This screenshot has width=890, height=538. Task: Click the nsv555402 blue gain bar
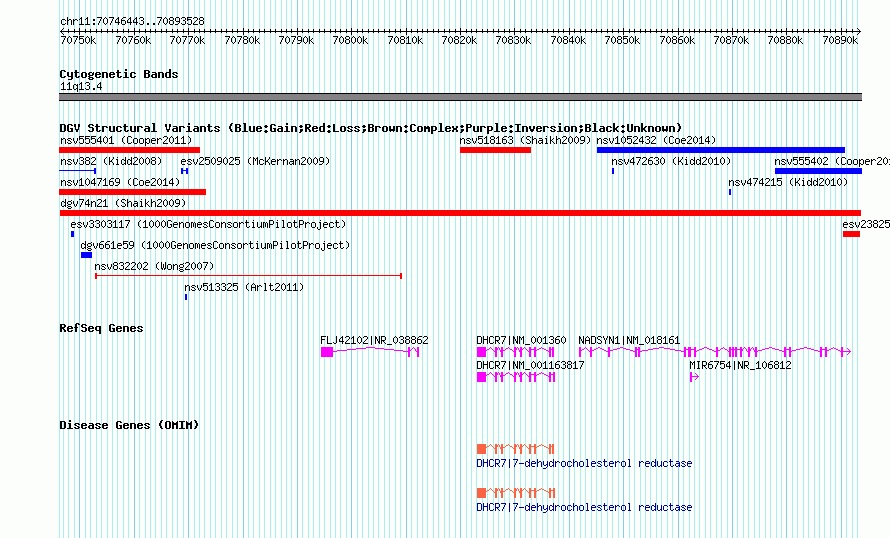pos(818,171)
